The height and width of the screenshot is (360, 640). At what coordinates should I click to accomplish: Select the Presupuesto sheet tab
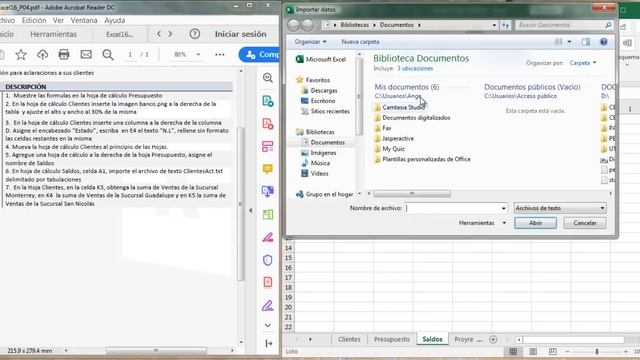[391, 340]
